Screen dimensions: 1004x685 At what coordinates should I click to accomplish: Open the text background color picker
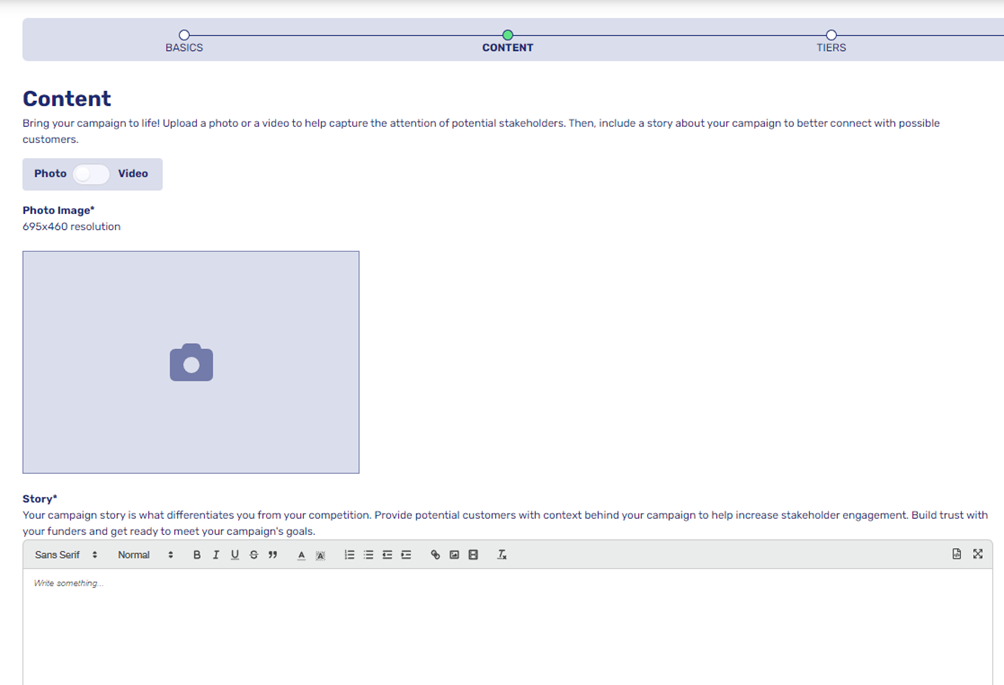click(320, 555)
